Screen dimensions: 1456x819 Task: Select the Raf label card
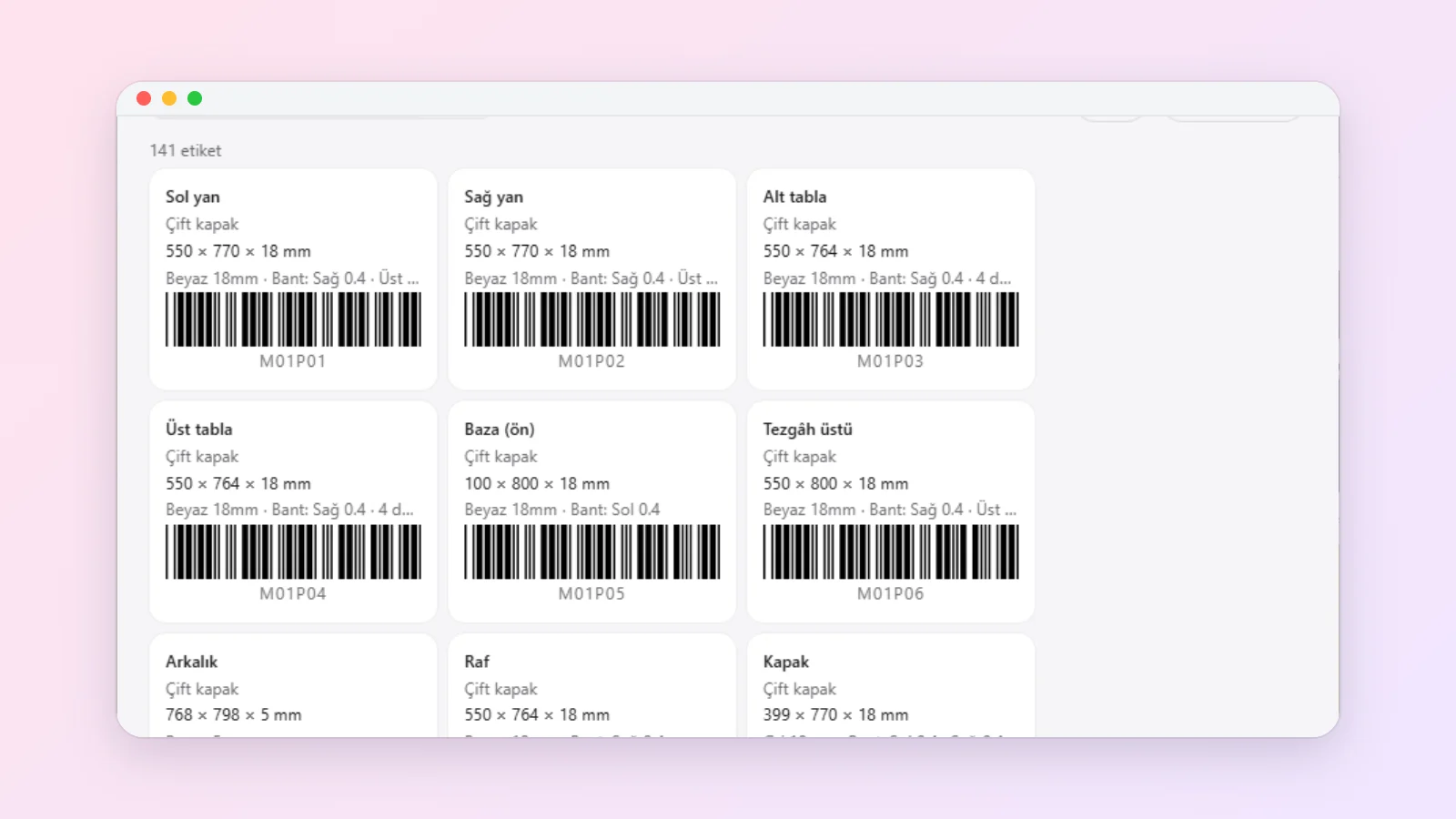point(591,685)
